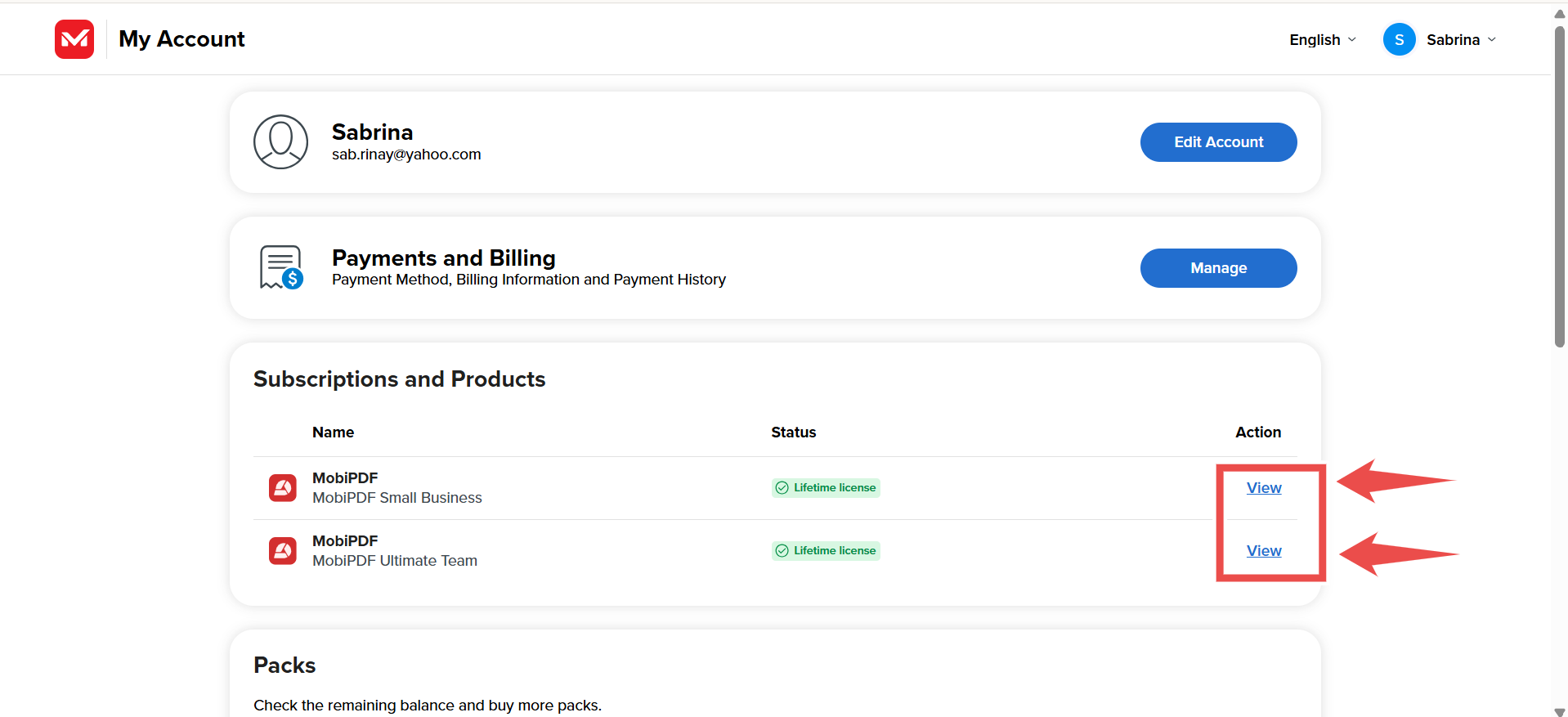The width and height of the screenshot is (1568, 717).
Task: Click the Payments and Billing receipt icon
Action: 281,267
